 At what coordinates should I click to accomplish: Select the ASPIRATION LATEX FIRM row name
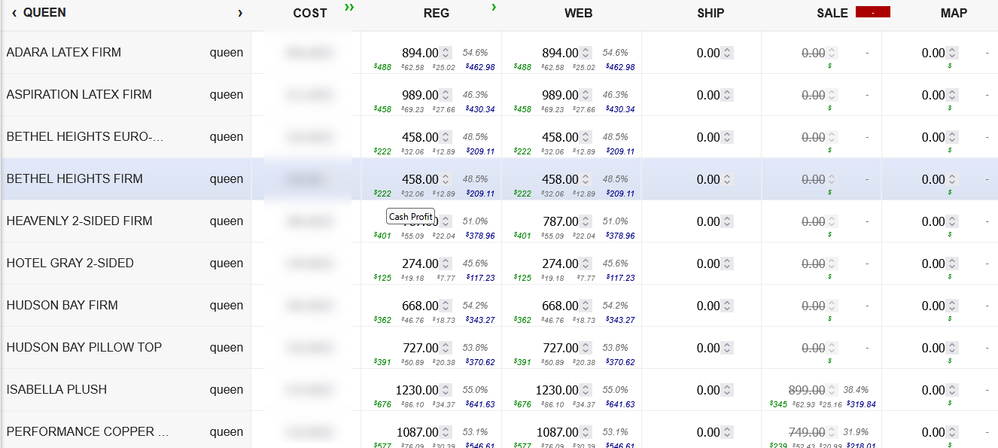79,94
